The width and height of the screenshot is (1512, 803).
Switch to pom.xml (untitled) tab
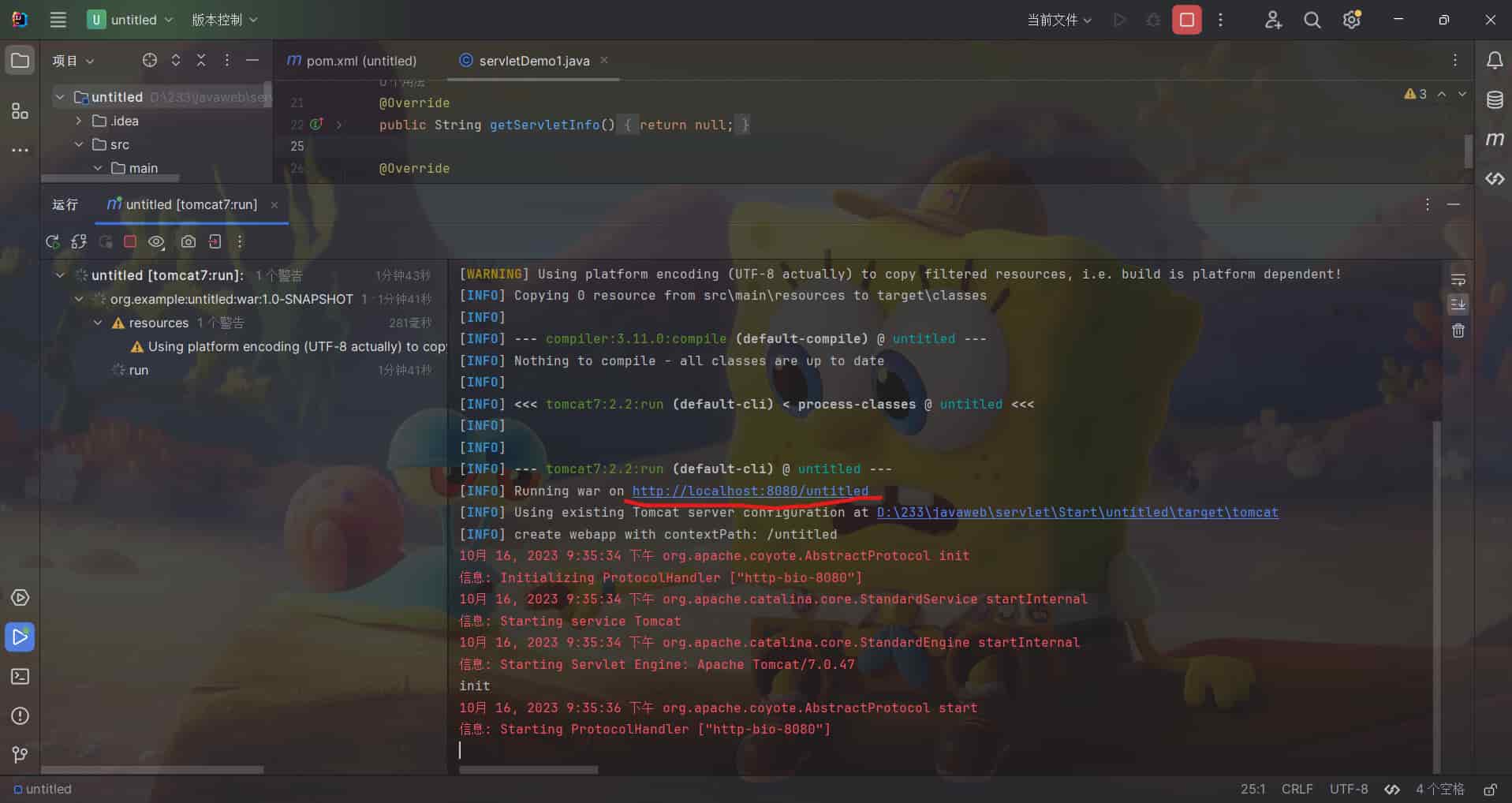352,61
